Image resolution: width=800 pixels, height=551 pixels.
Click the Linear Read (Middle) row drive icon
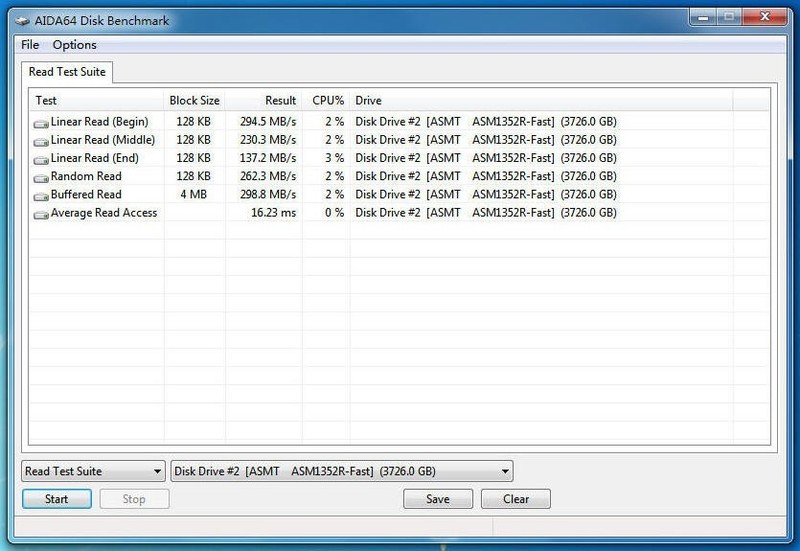tap(41, 141)
